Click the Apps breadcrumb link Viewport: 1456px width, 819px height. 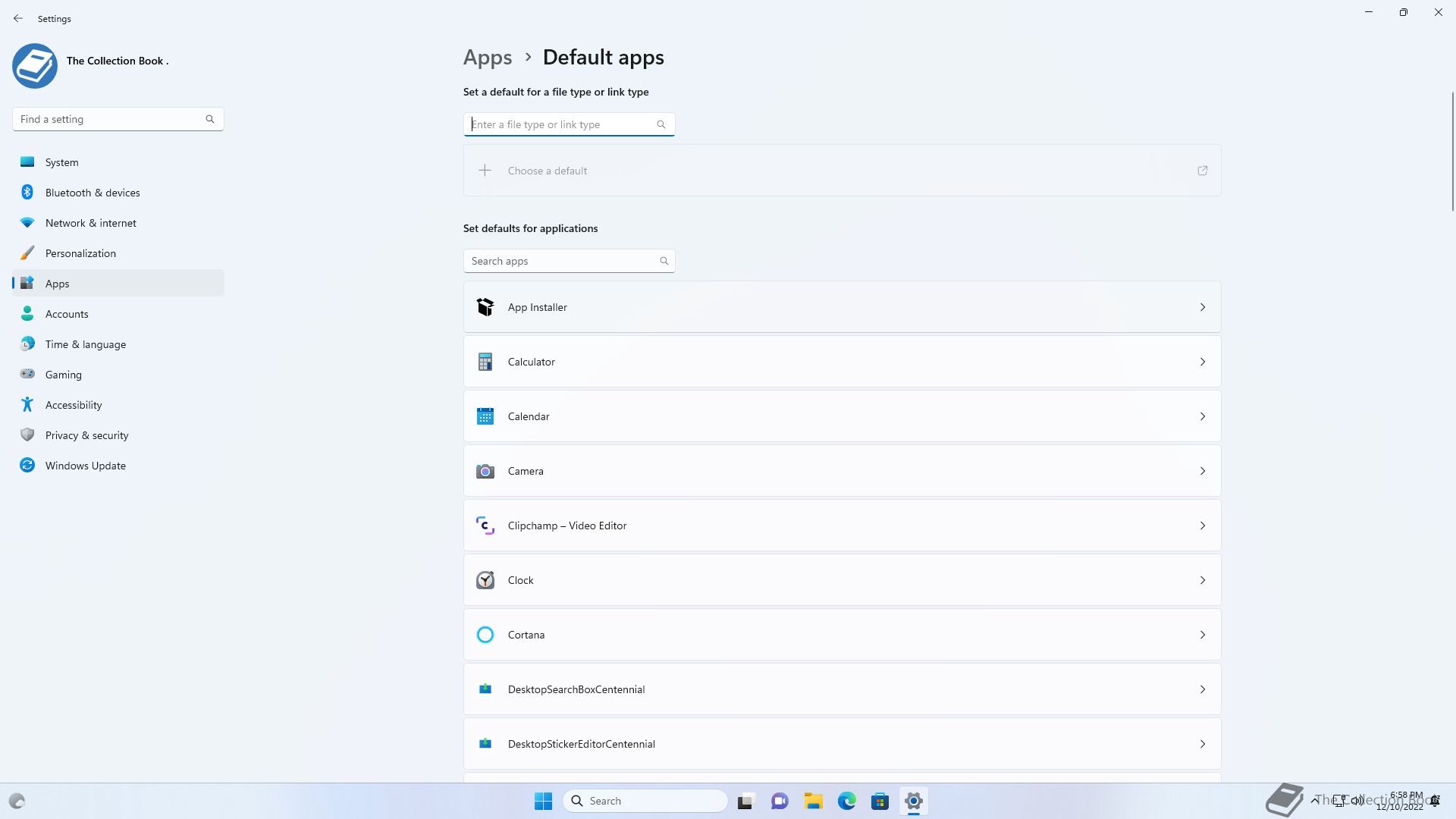tap(488, 58)
